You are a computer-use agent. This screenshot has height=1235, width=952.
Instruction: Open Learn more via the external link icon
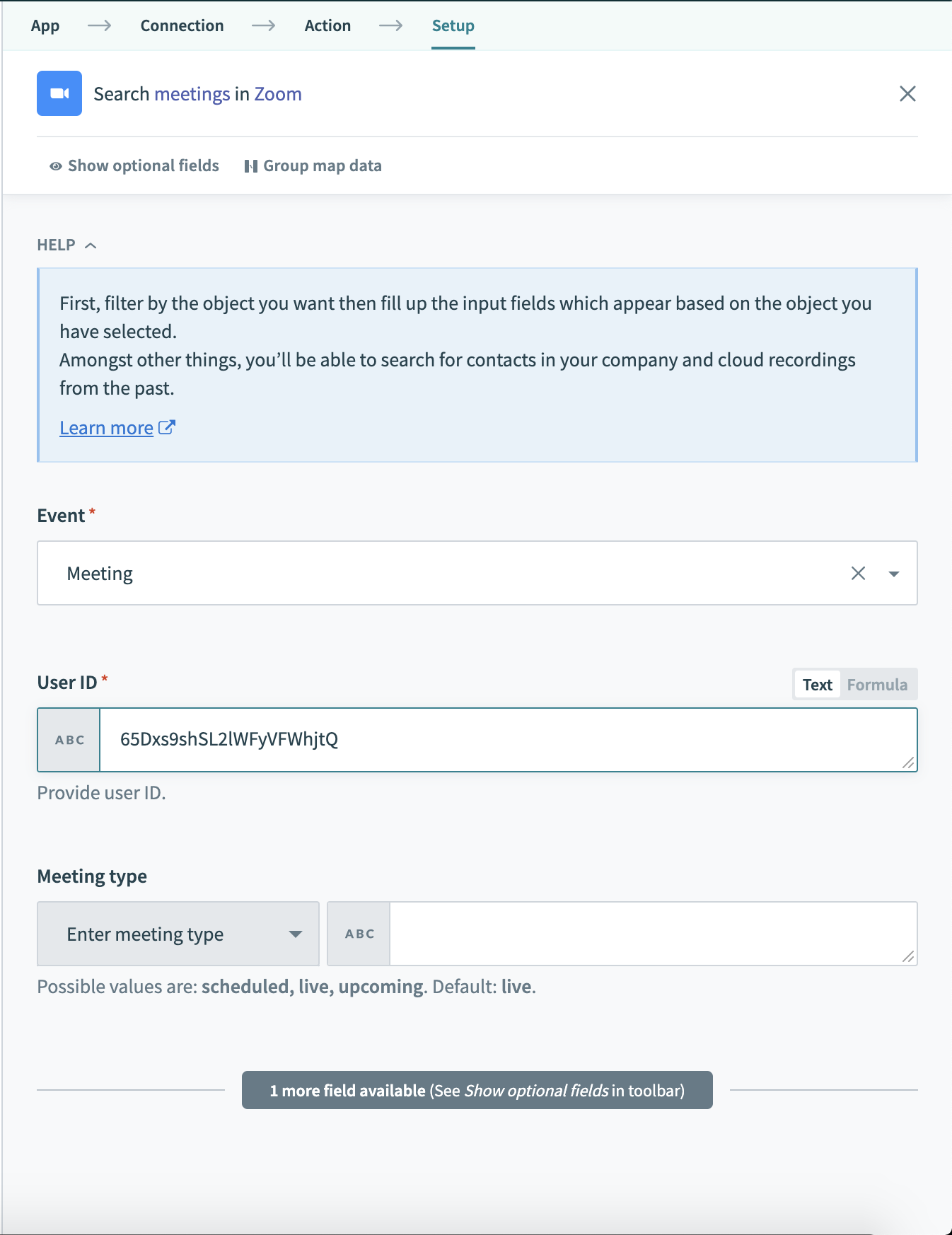pyautogui.click(x=167, y=427)
